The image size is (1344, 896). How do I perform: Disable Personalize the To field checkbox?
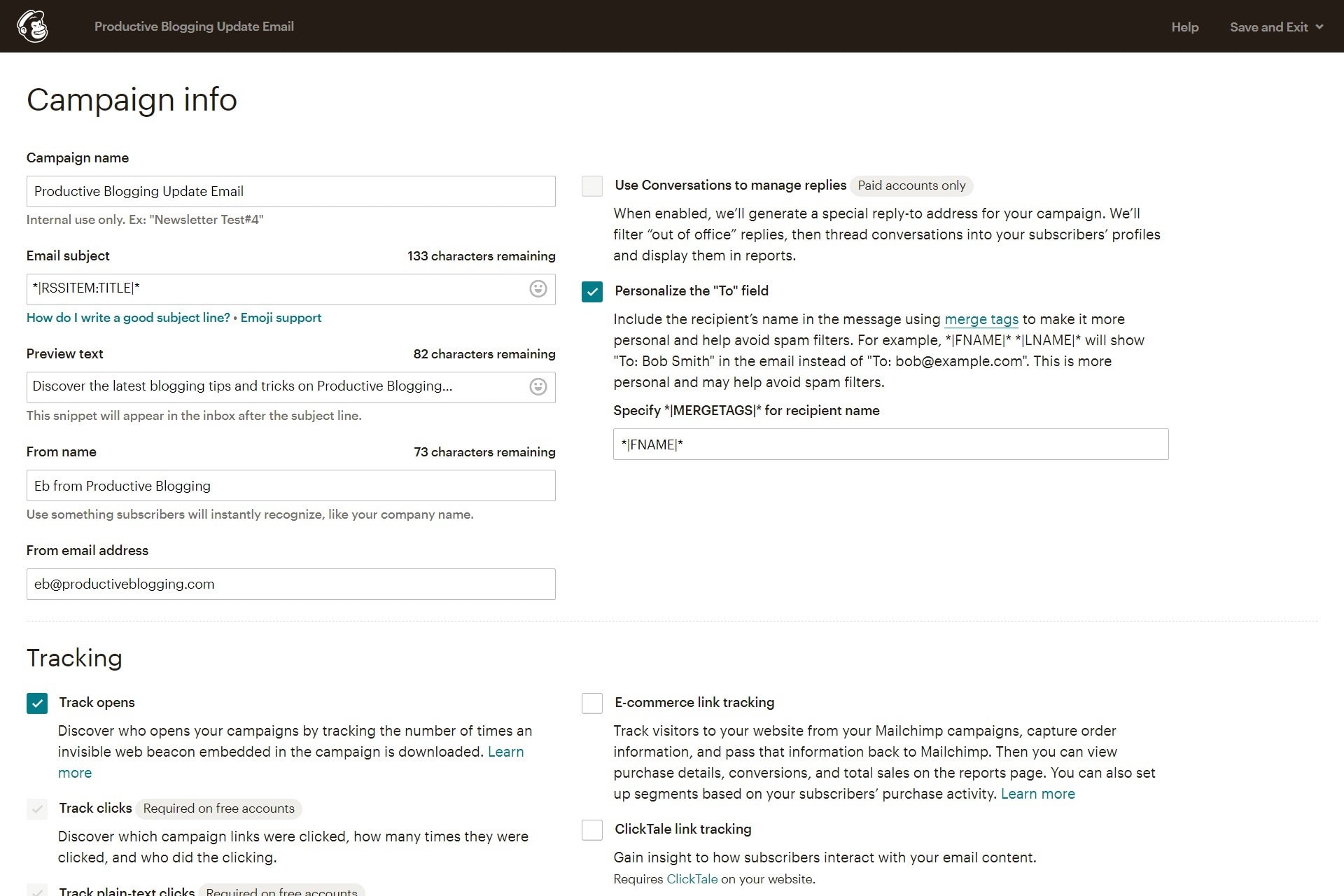tap(591, 291)
